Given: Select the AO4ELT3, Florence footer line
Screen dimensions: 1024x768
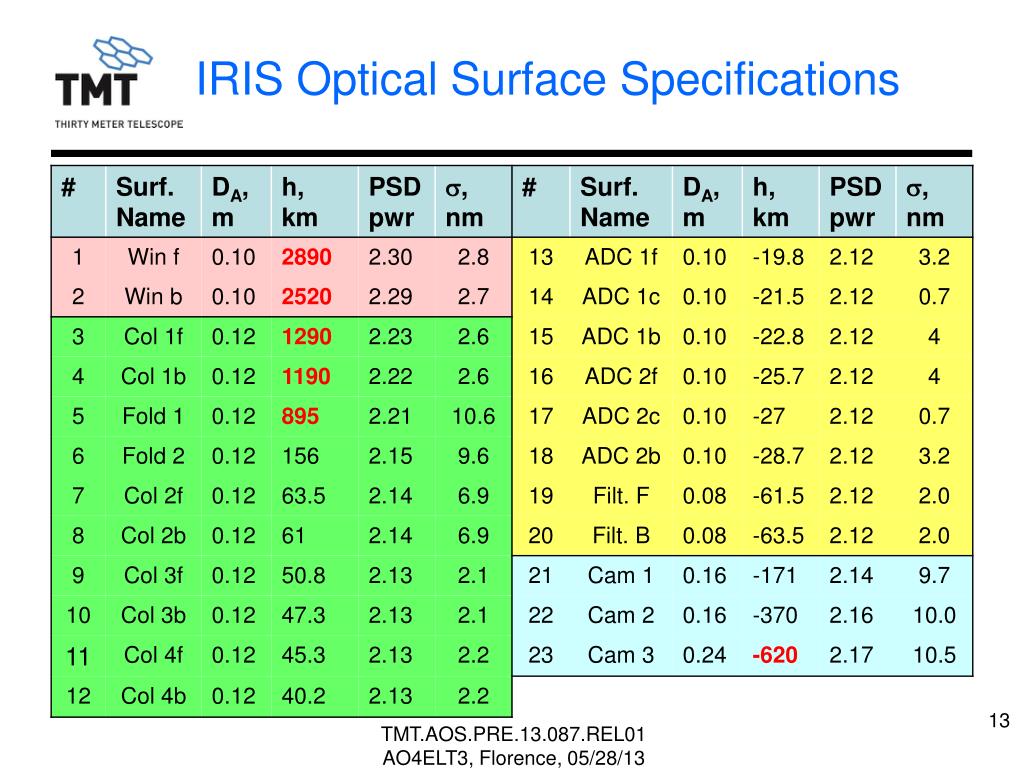Looking at the screenshot, I should 513,758.
